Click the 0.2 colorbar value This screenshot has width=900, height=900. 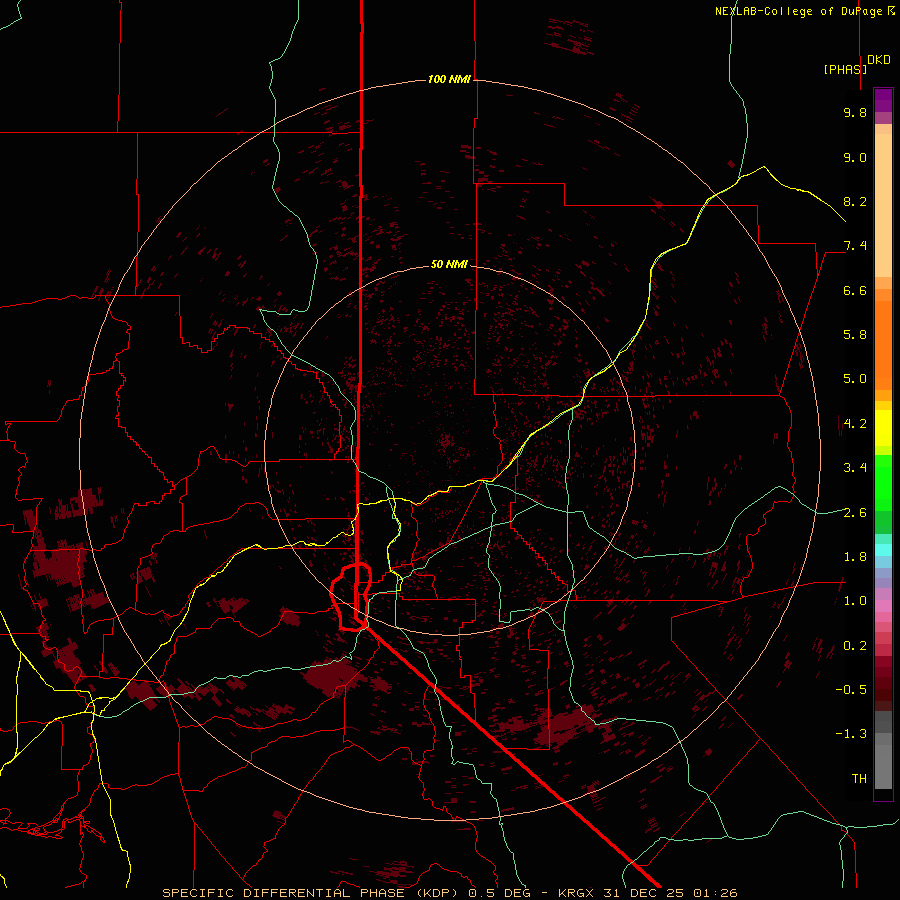[x=855, y=646]
